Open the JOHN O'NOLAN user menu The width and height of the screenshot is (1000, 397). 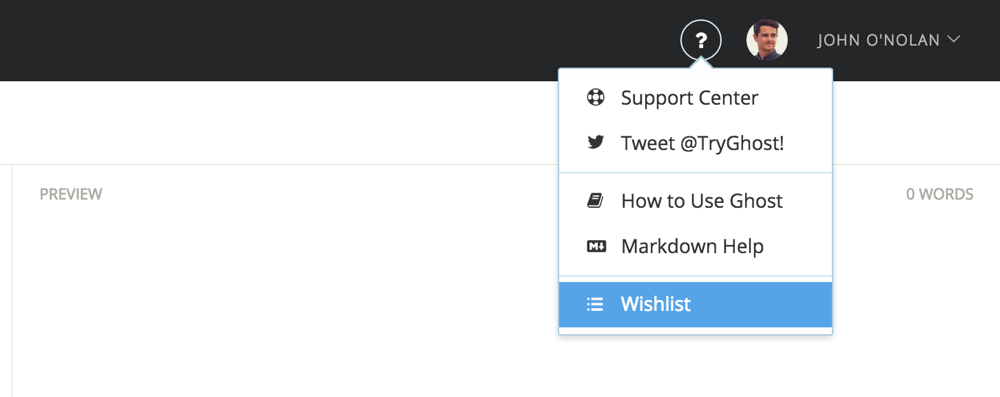889,40
